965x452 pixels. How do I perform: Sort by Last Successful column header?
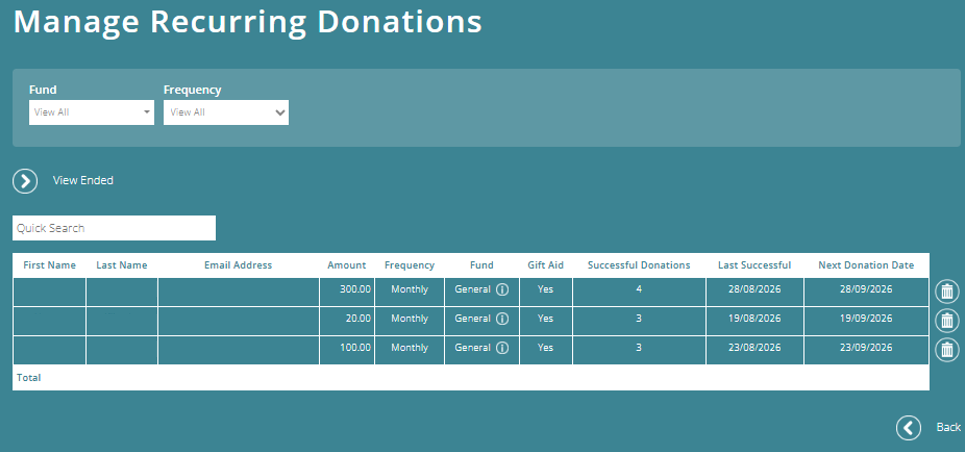(x=755, y=265)
